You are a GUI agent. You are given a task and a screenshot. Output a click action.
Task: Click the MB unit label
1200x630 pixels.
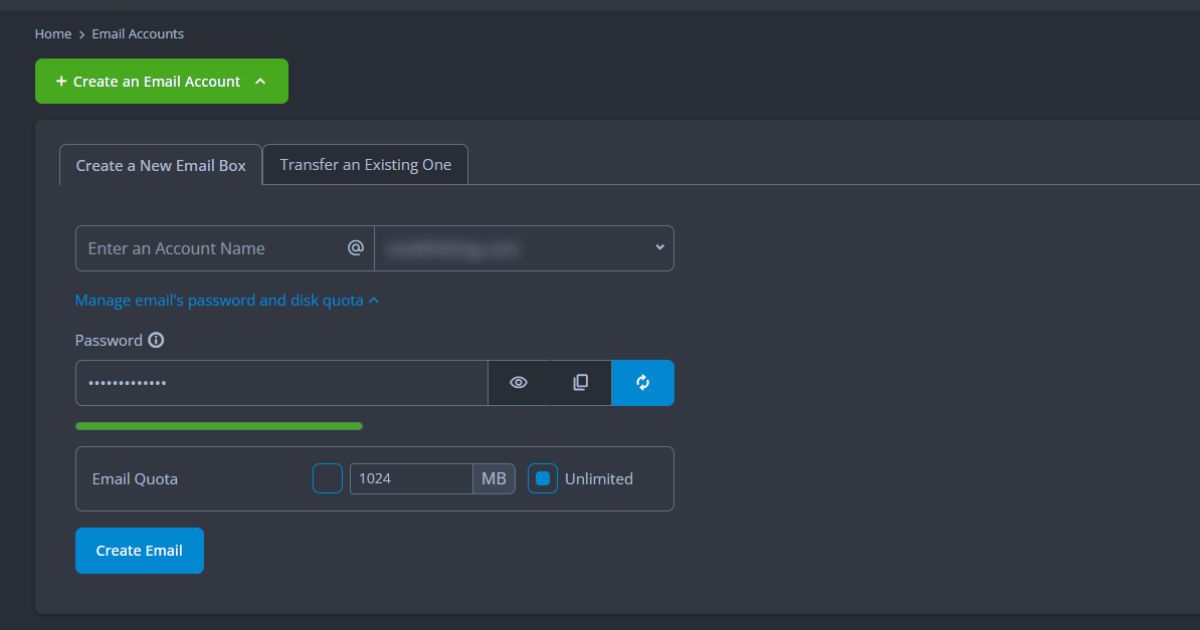pos(494,479)
